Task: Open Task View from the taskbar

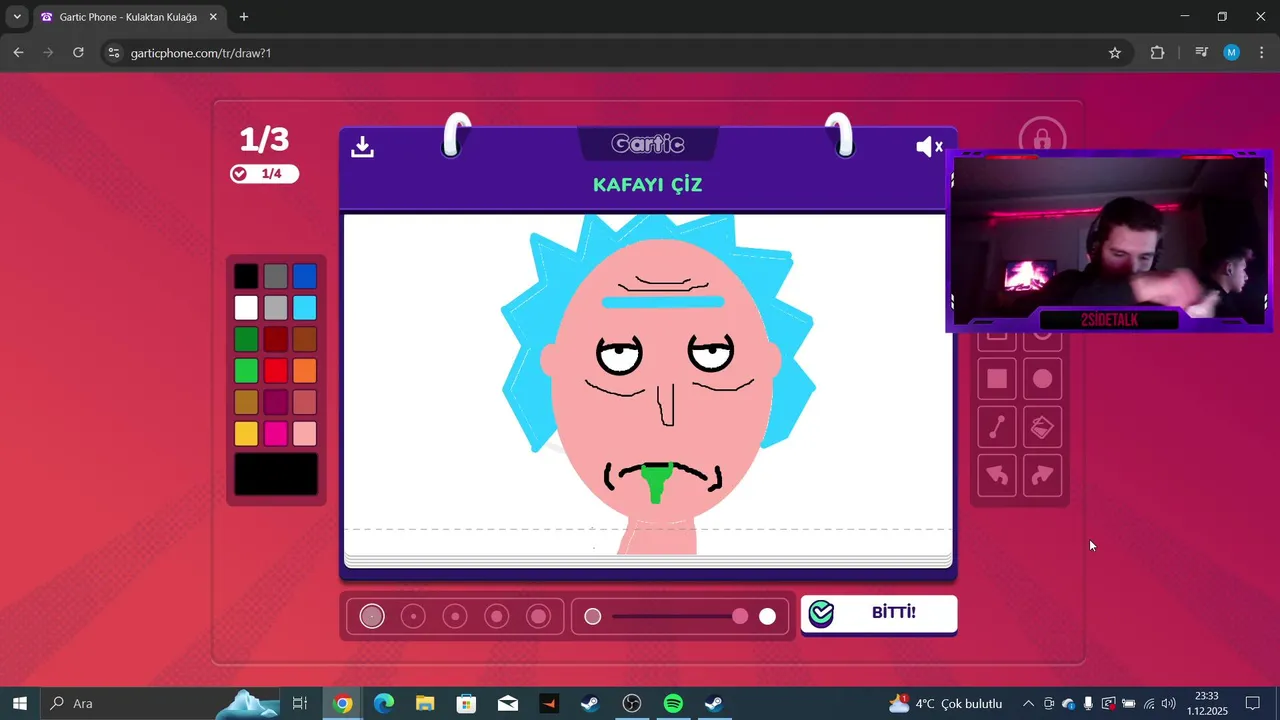Action: [300, 704]
